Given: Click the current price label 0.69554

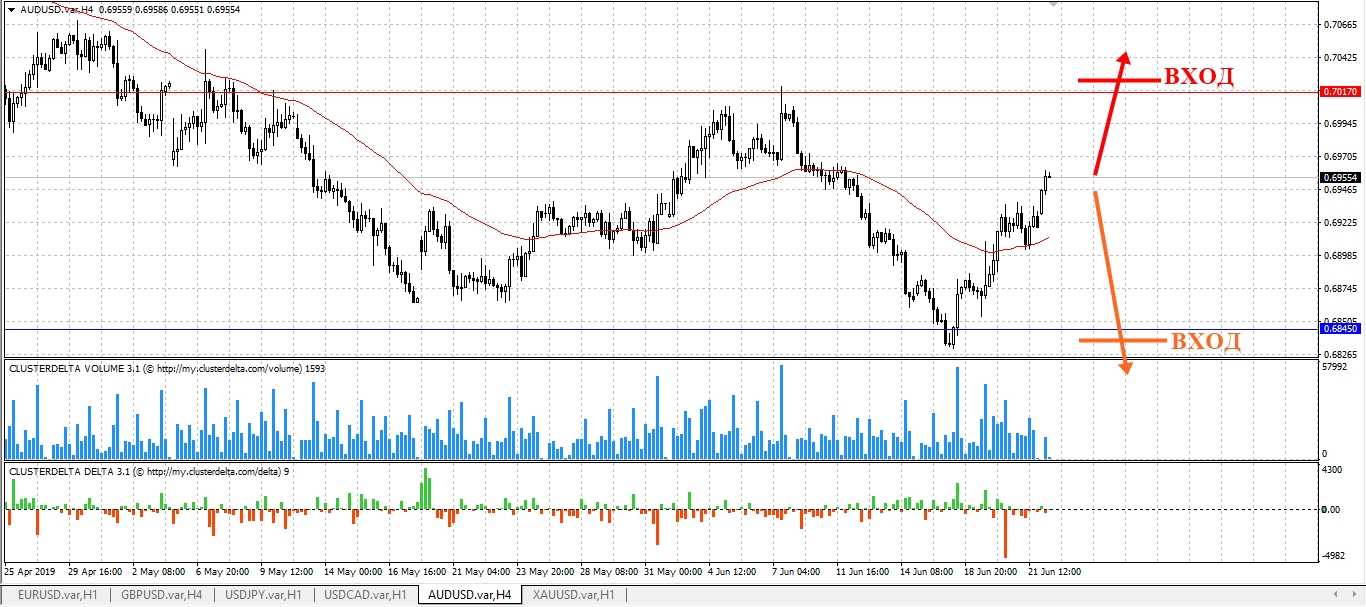Looking at the screenshot, I should coord(1340,177).
